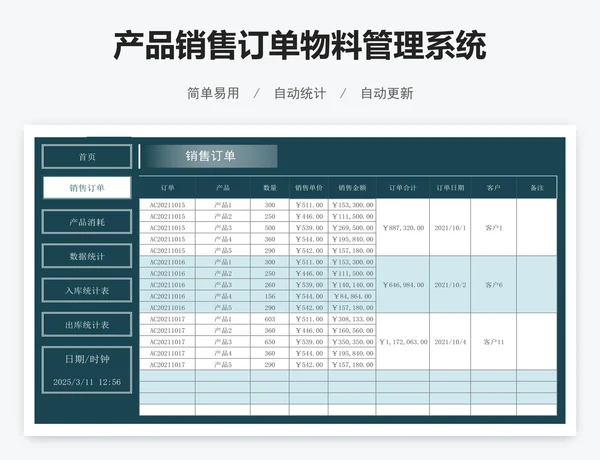Screen dimensions: 600x460
Task: Select the sales amount ¥308,133.00 cell
Action: (x=352, y=319)
